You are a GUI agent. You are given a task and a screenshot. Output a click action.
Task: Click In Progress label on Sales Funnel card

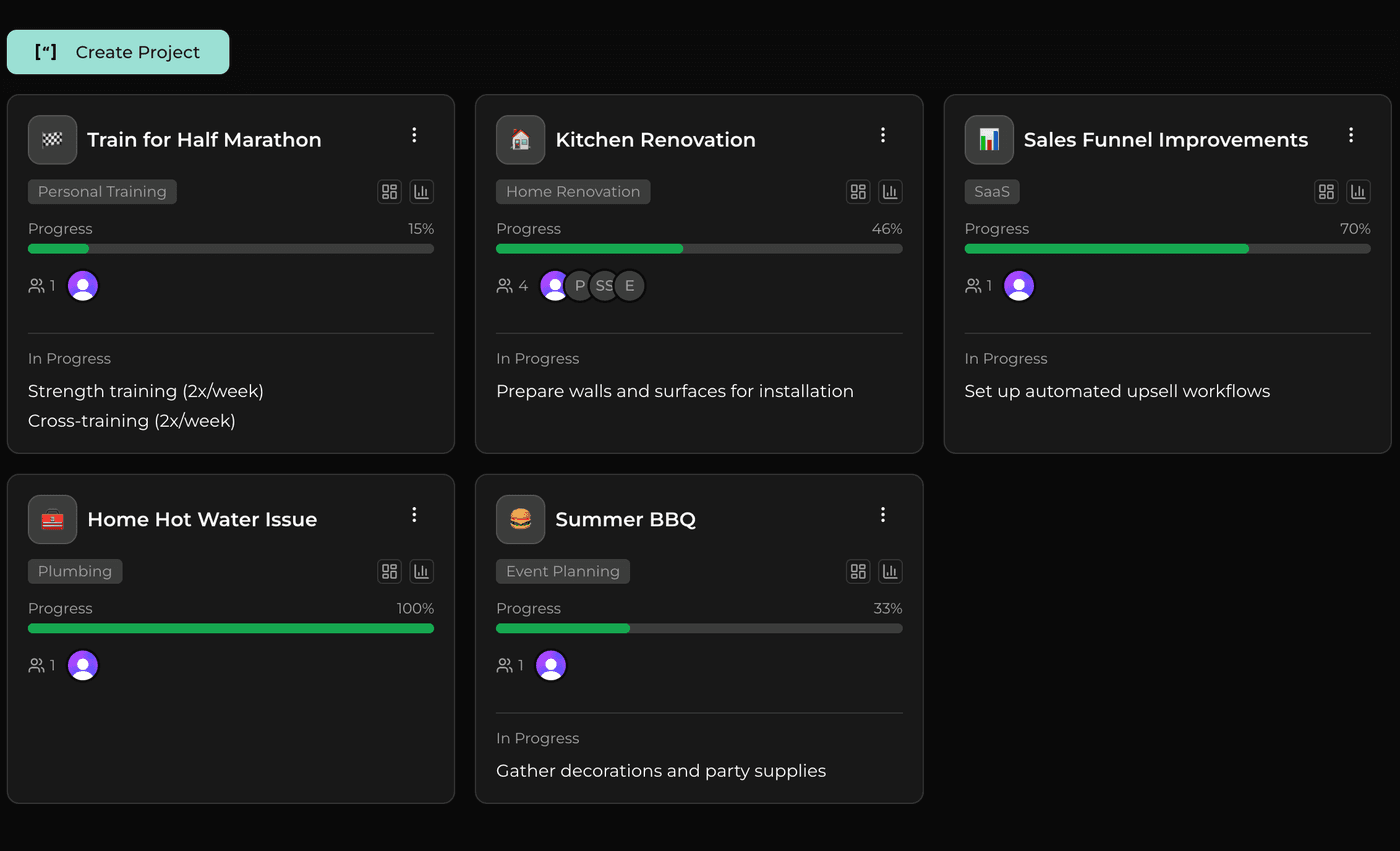(x=1006, y=359)
